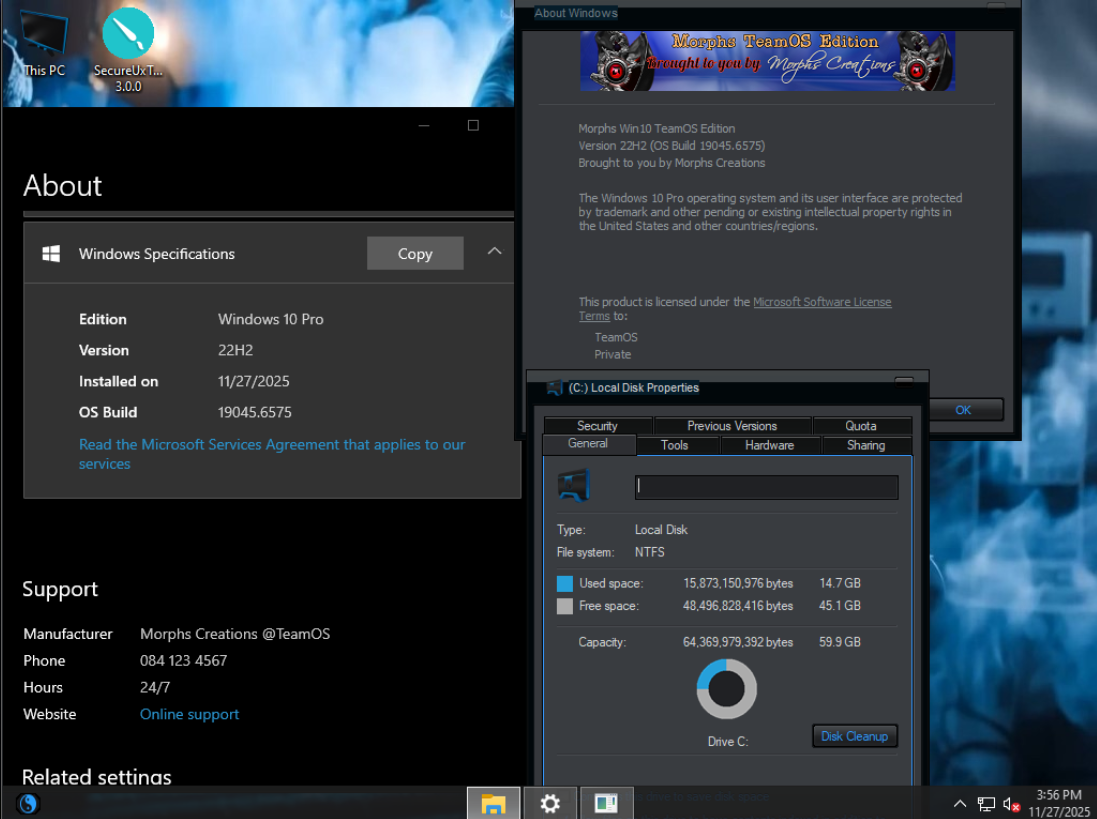Minimize the Settings About window
Screen dimensions: 1097x819
[424, 125]
